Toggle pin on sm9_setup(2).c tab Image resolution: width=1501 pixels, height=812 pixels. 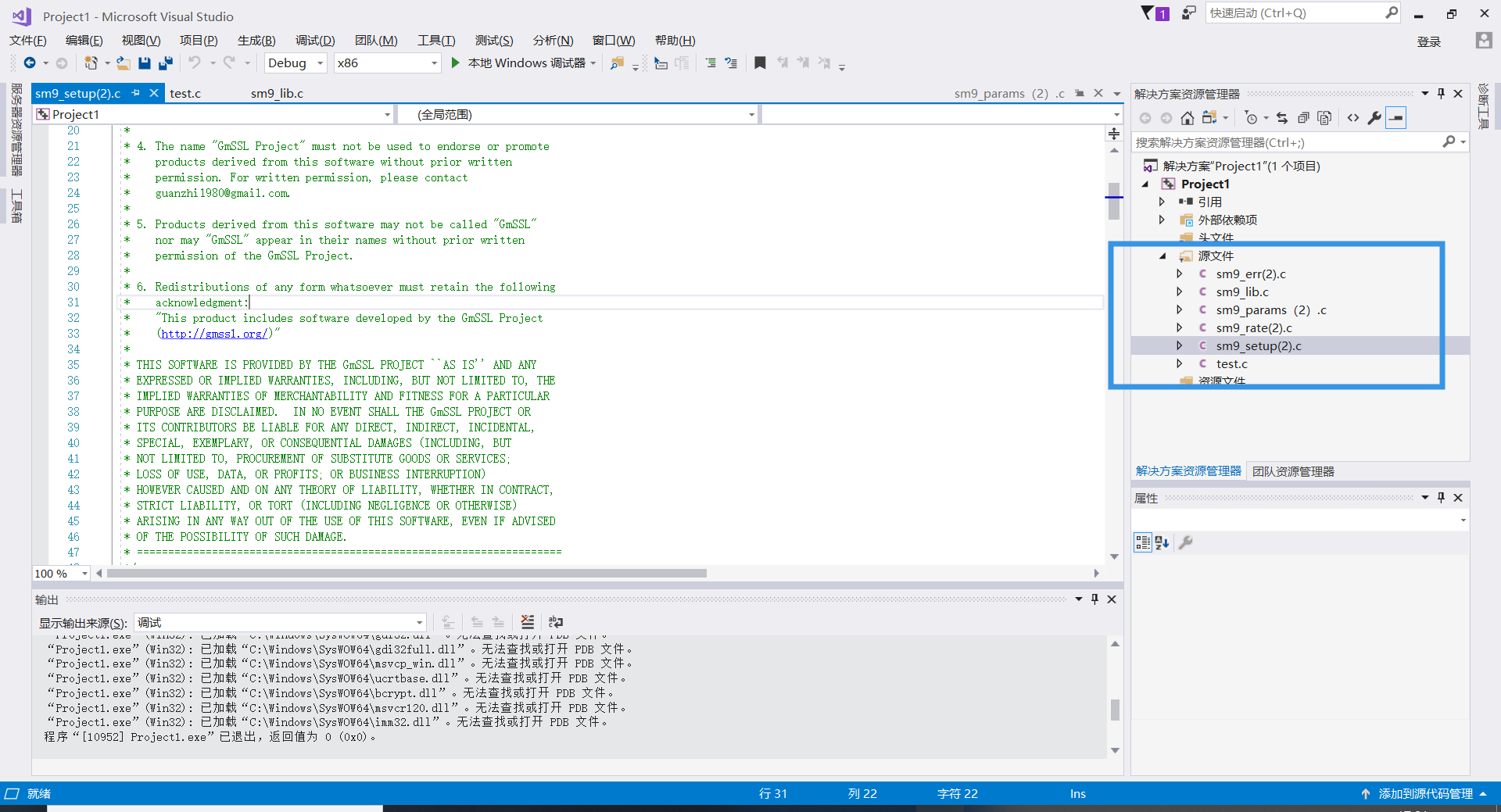point(136,93)
